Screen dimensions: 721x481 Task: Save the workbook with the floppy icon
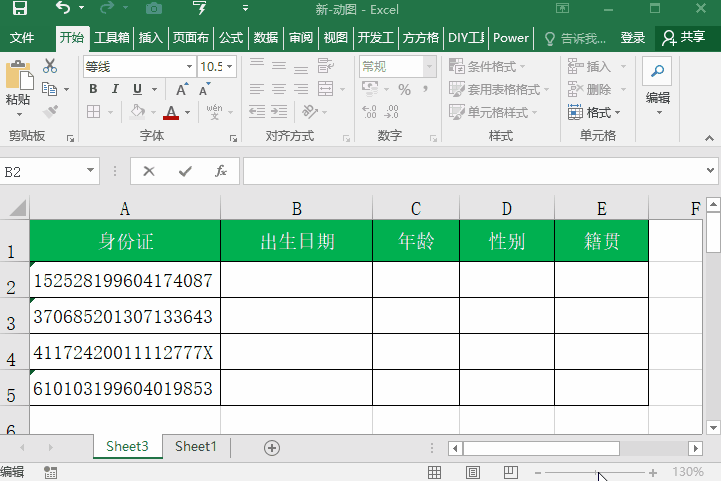coord(19,8)
